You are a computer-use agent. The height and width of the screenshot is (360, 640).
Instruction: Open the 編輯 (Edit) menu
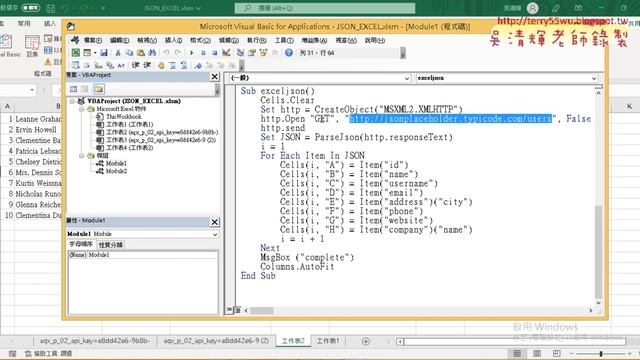click(120, 40)
